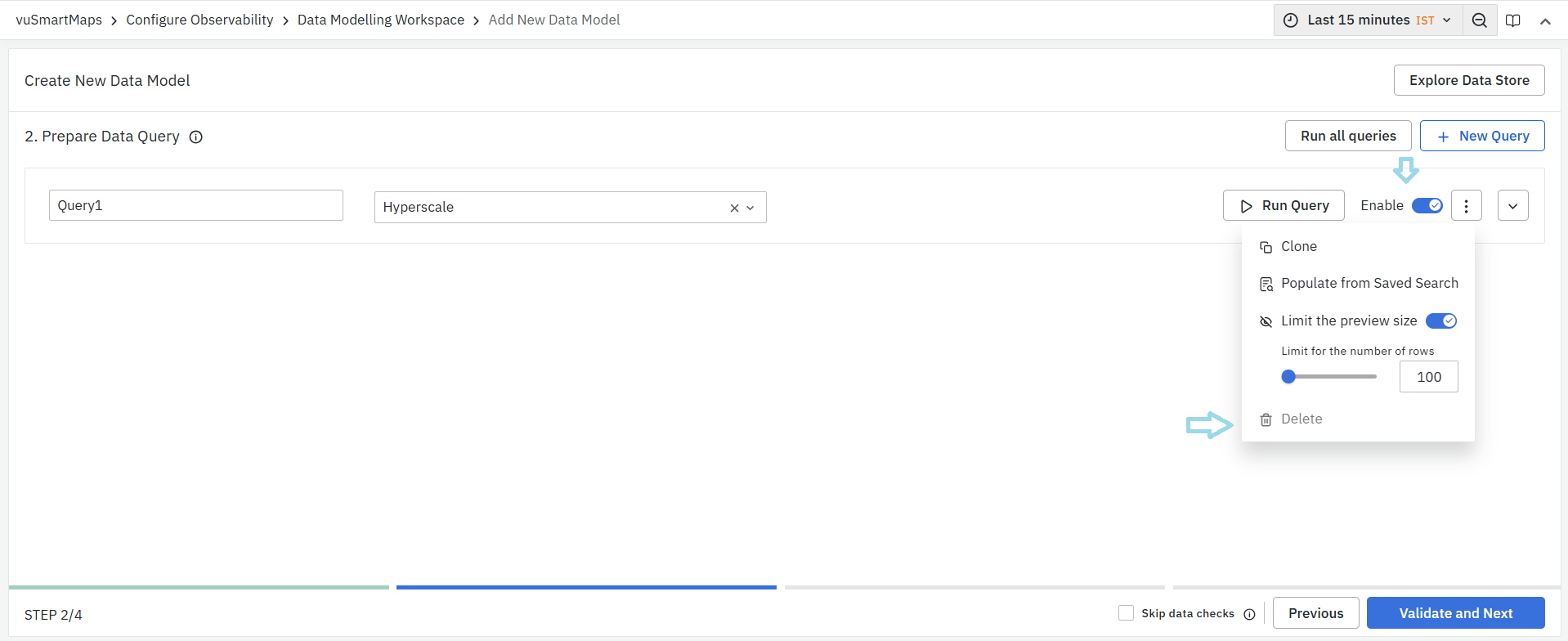Expand the Query1 panel chevron
This screenshot has height=641, width=1568.
click(x=1512, y=206)
